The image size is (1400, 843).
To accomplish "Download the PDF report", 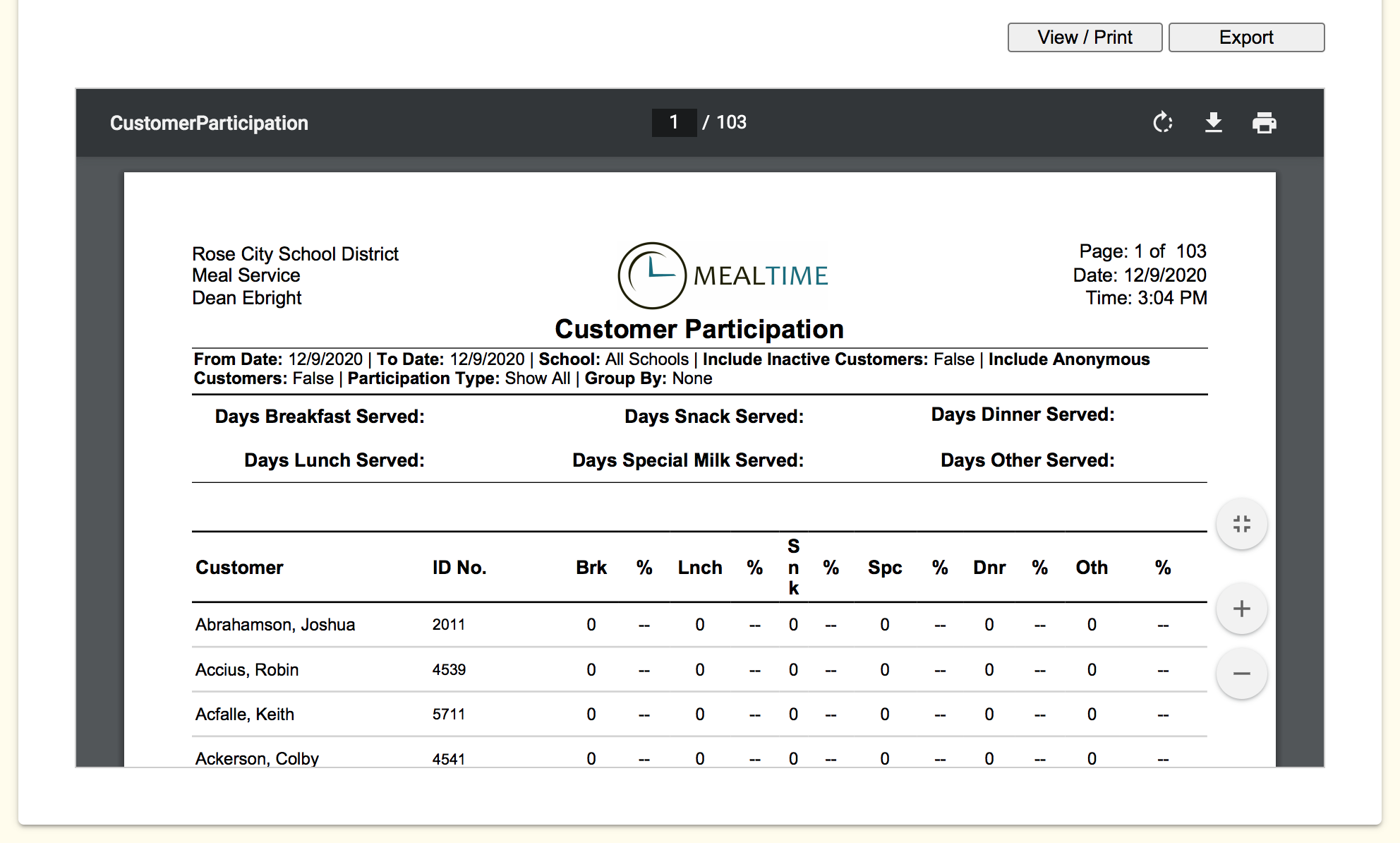I will (x=1213, y=123).
